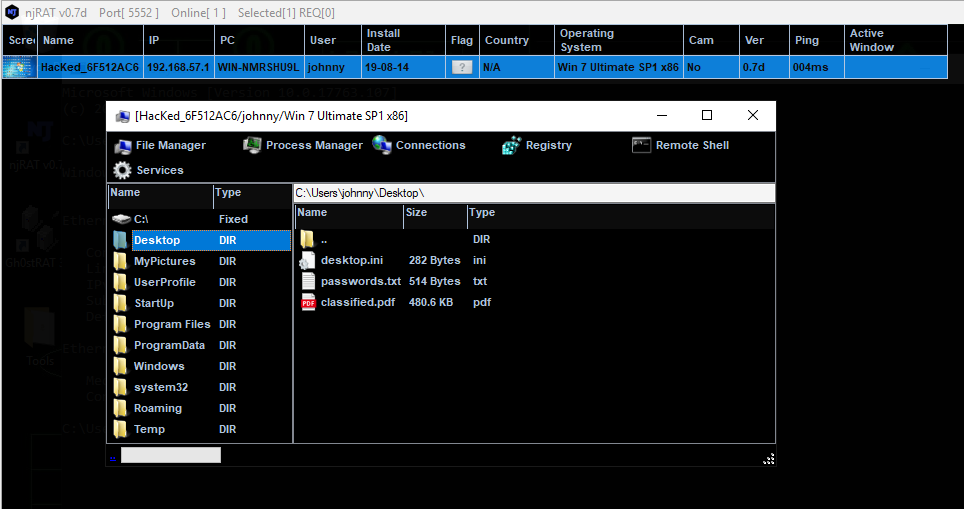This screenshot has width=964, height=509.
Task: Click the Operating System column header
Action: [618, 40]
